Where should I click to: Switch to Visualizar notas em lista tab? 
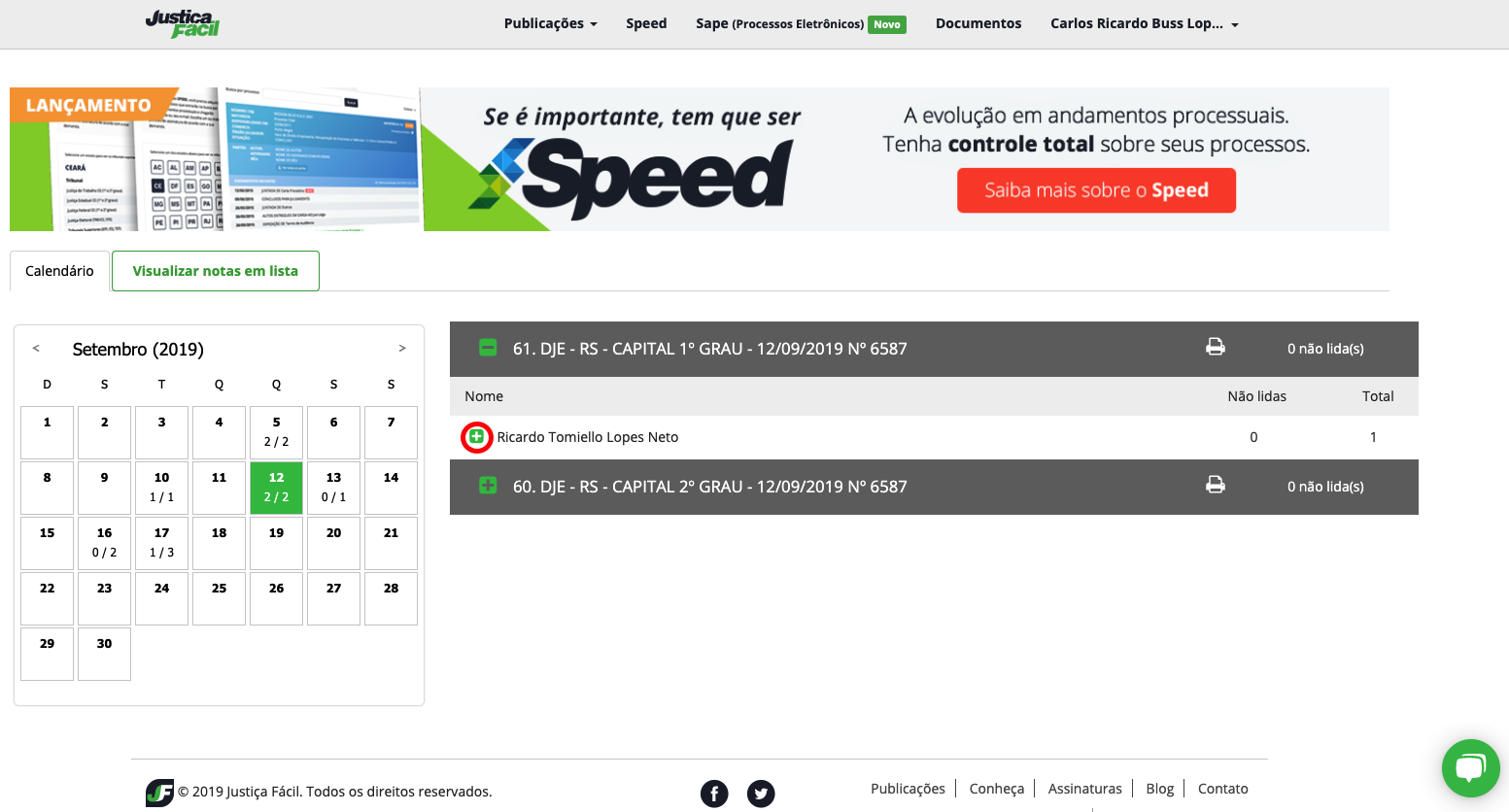(216, 271)
